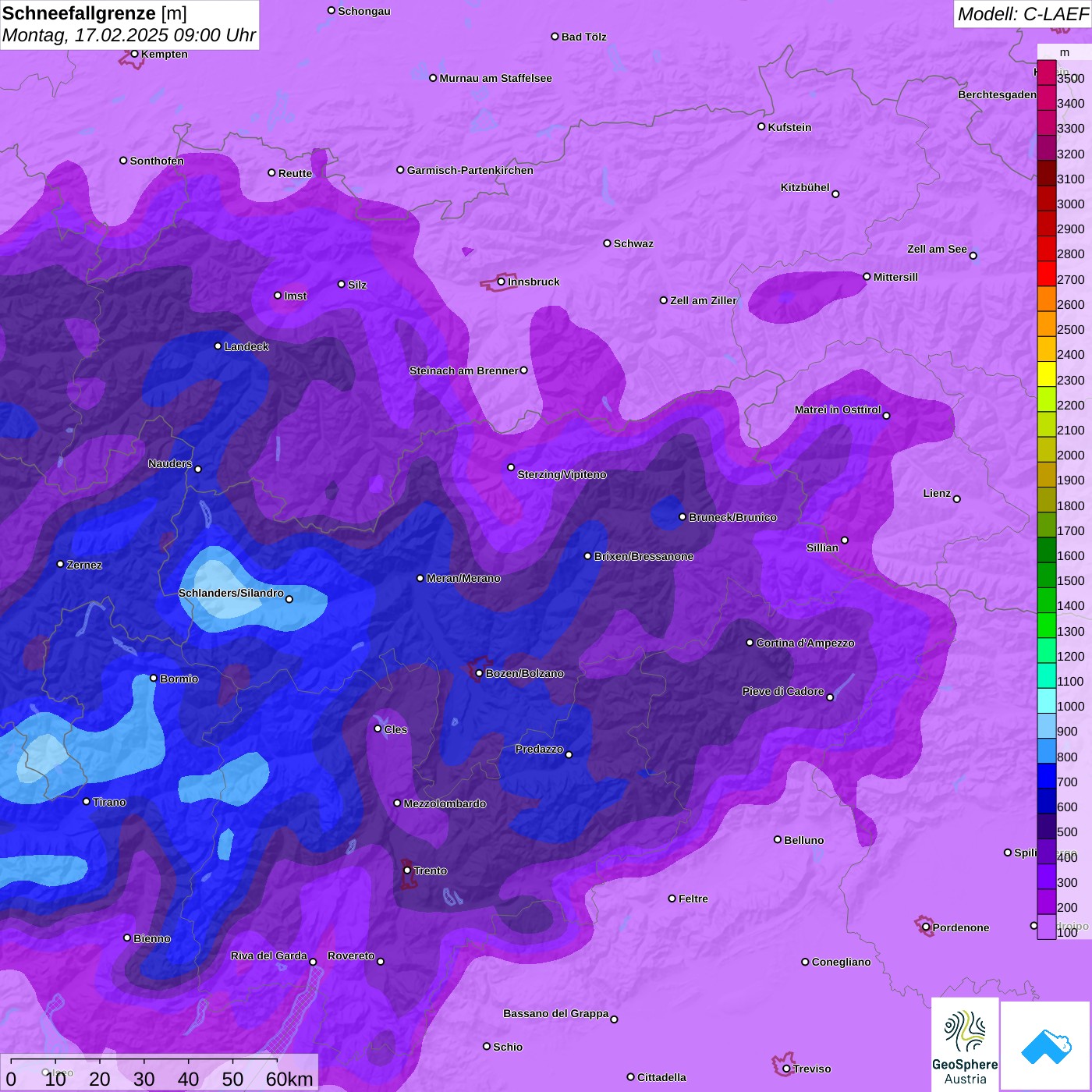
Task: Click the Bad Tölz location dot
Action: [x=555, y=37]
